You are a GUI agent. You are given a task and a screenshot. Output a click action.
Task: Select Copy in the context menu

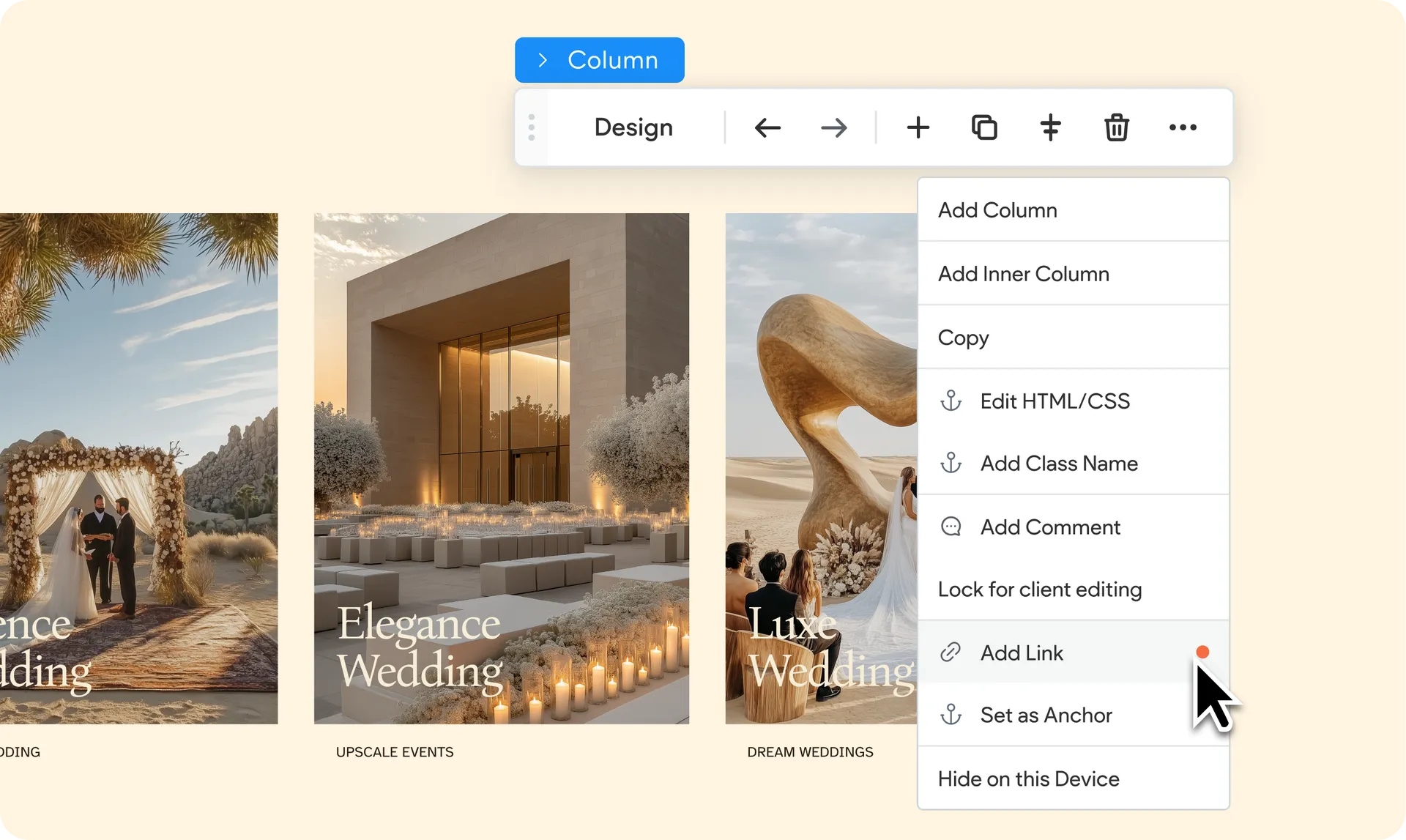tap(963, 338)
